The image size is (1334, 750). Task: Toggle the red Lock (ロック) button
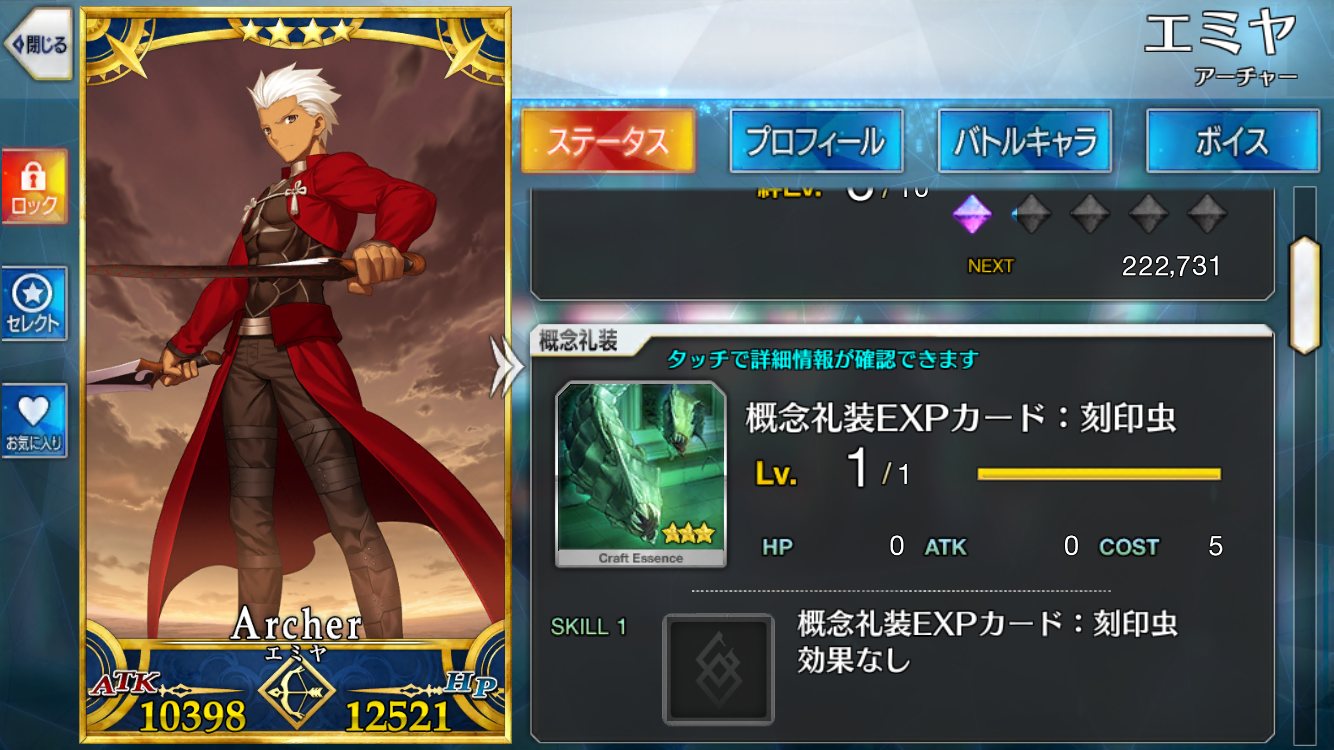[35, 186]
